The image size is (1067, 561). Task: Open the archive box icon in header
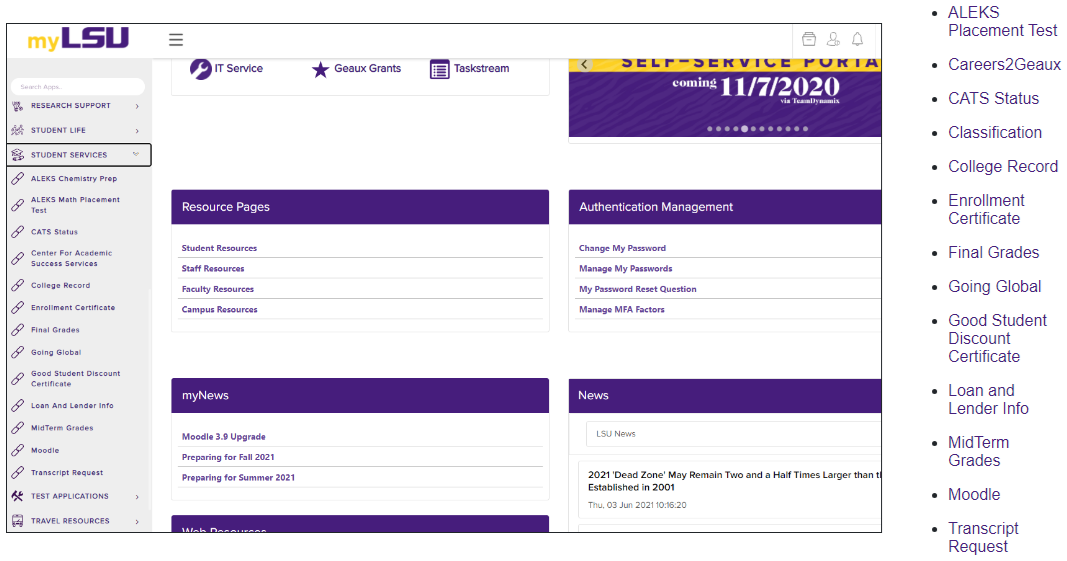pos(808,39)
